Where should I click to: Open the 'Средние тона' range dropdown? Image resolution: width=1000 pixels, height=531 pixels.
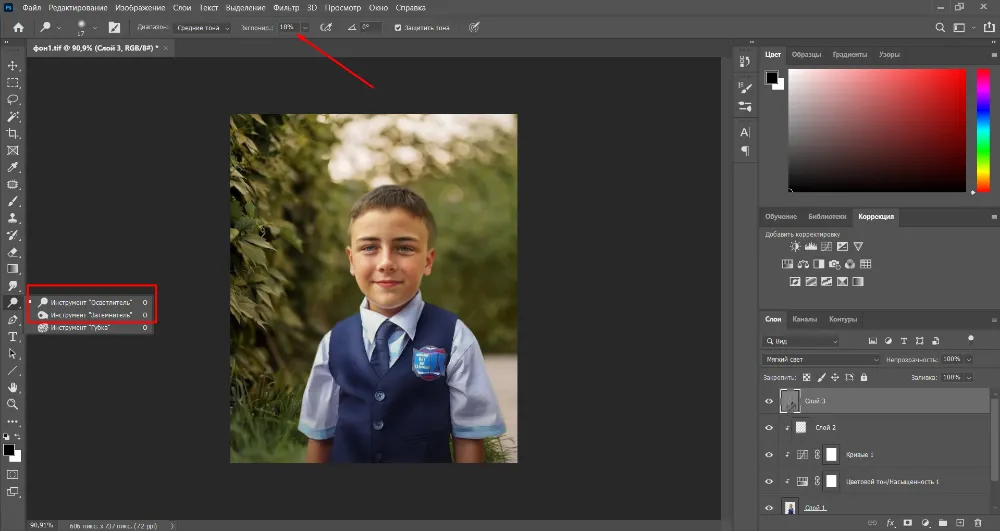[201, 27]
